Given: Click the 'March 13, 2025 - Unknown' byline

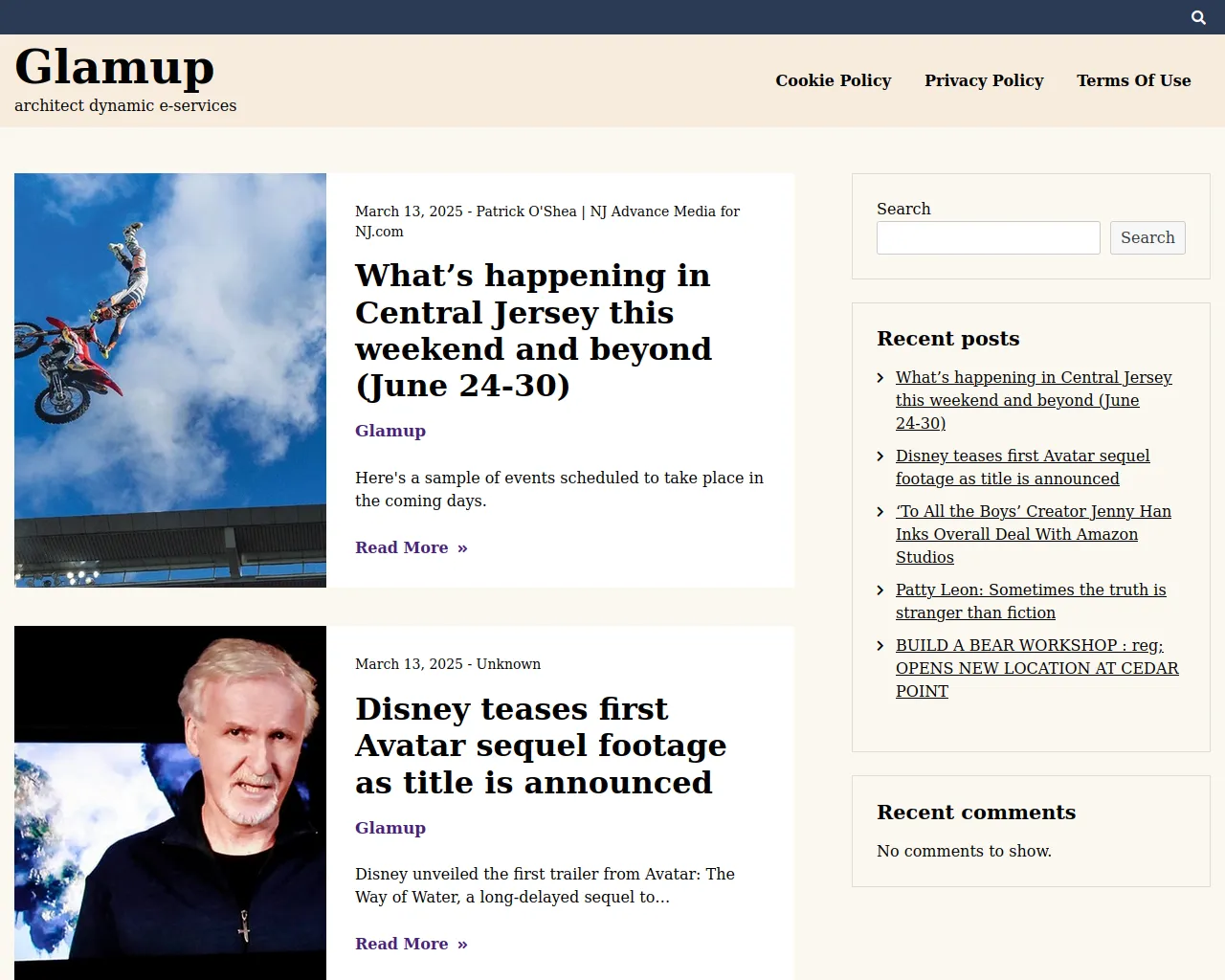Looking at the screenshot, I should tap(448, 664).
